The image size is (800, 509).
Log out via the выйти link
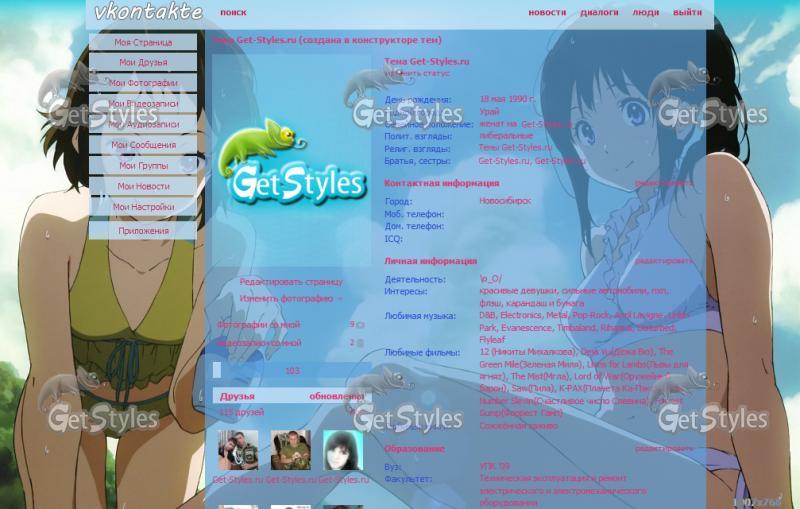pyautogui.click(x=687, y=12)
